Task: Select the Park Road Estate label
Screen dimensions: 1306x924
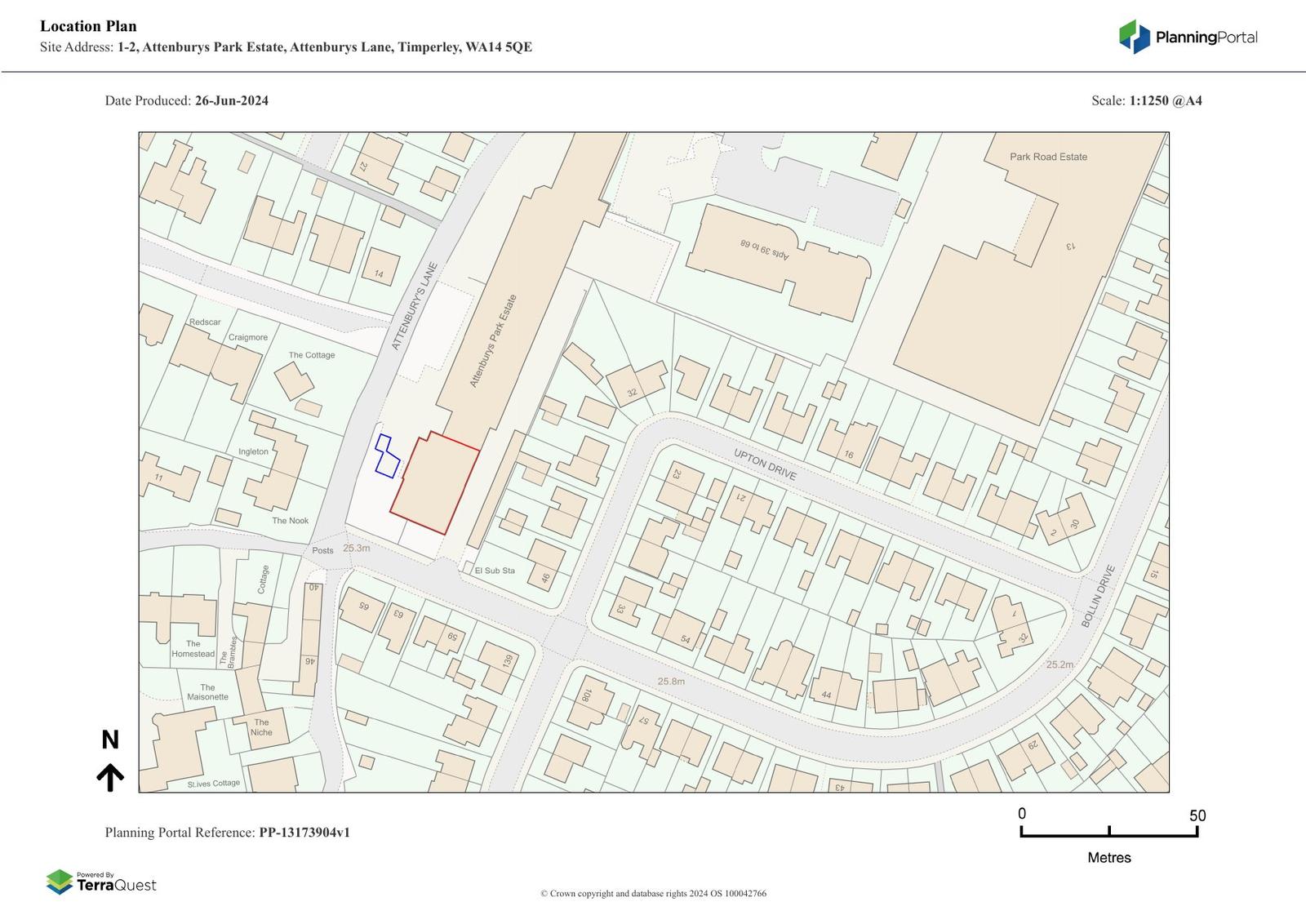Action: [x=1048, y=157]
